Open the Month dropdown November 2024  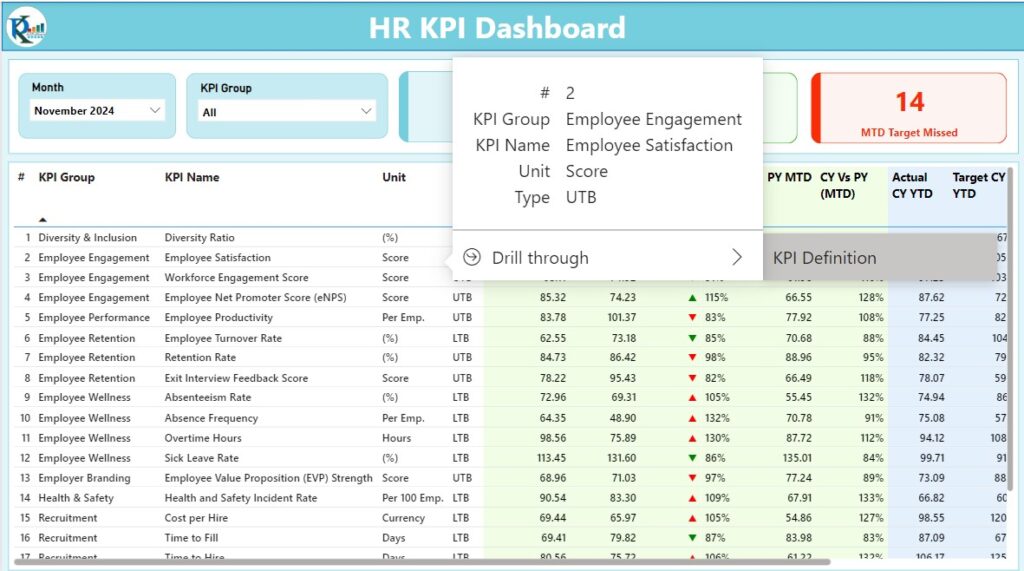click(x=97, y=110)
